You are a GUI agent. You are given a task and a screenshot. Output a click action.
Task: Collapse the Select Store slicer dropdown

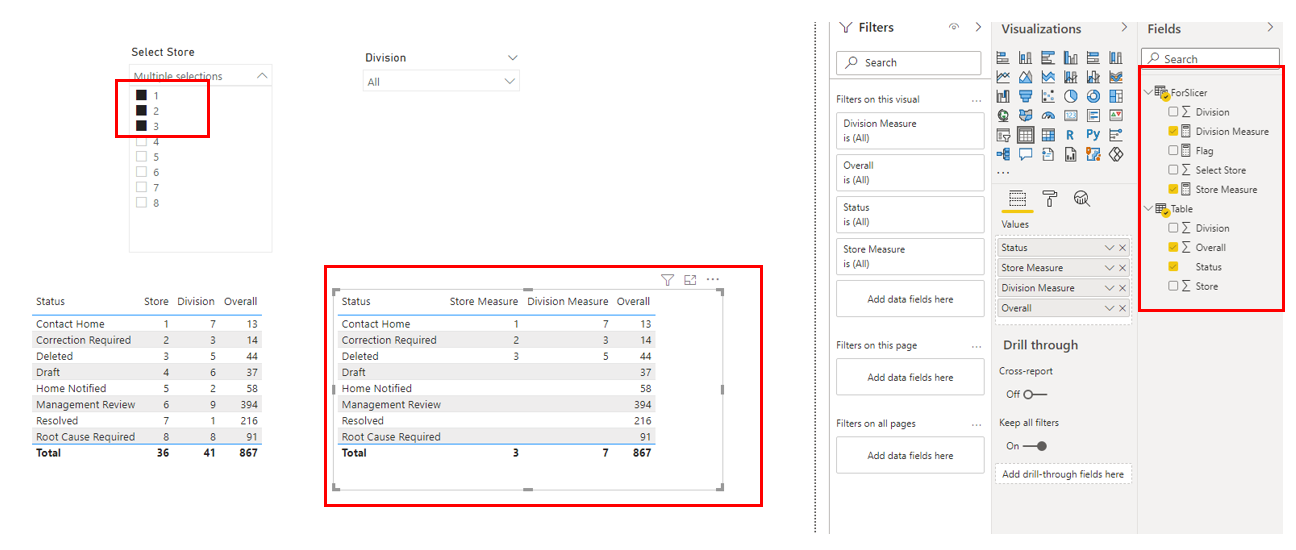point(262,76)
